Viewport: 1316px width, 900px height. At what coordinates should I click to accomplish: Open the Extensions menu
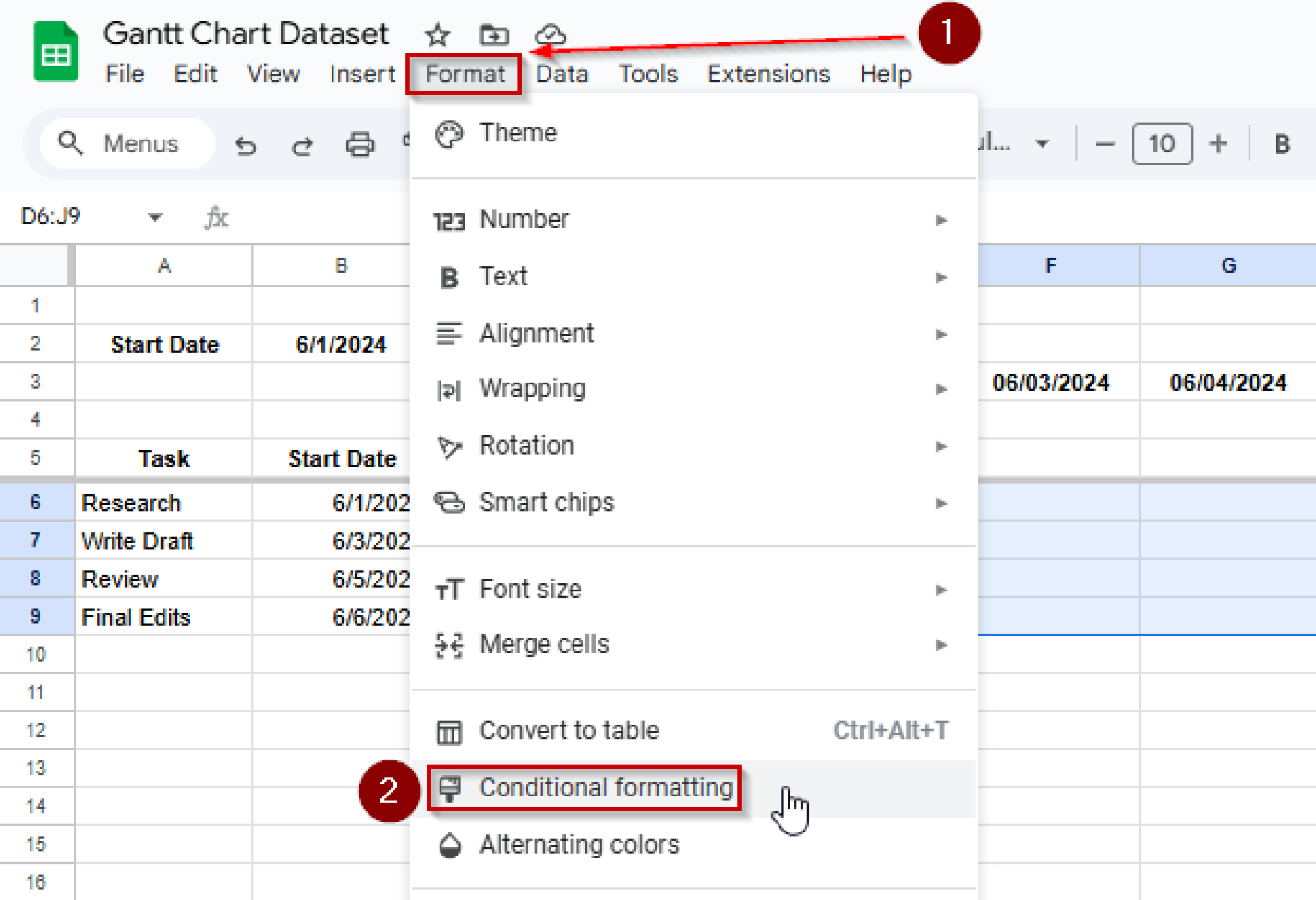click(x=768, y=73)
